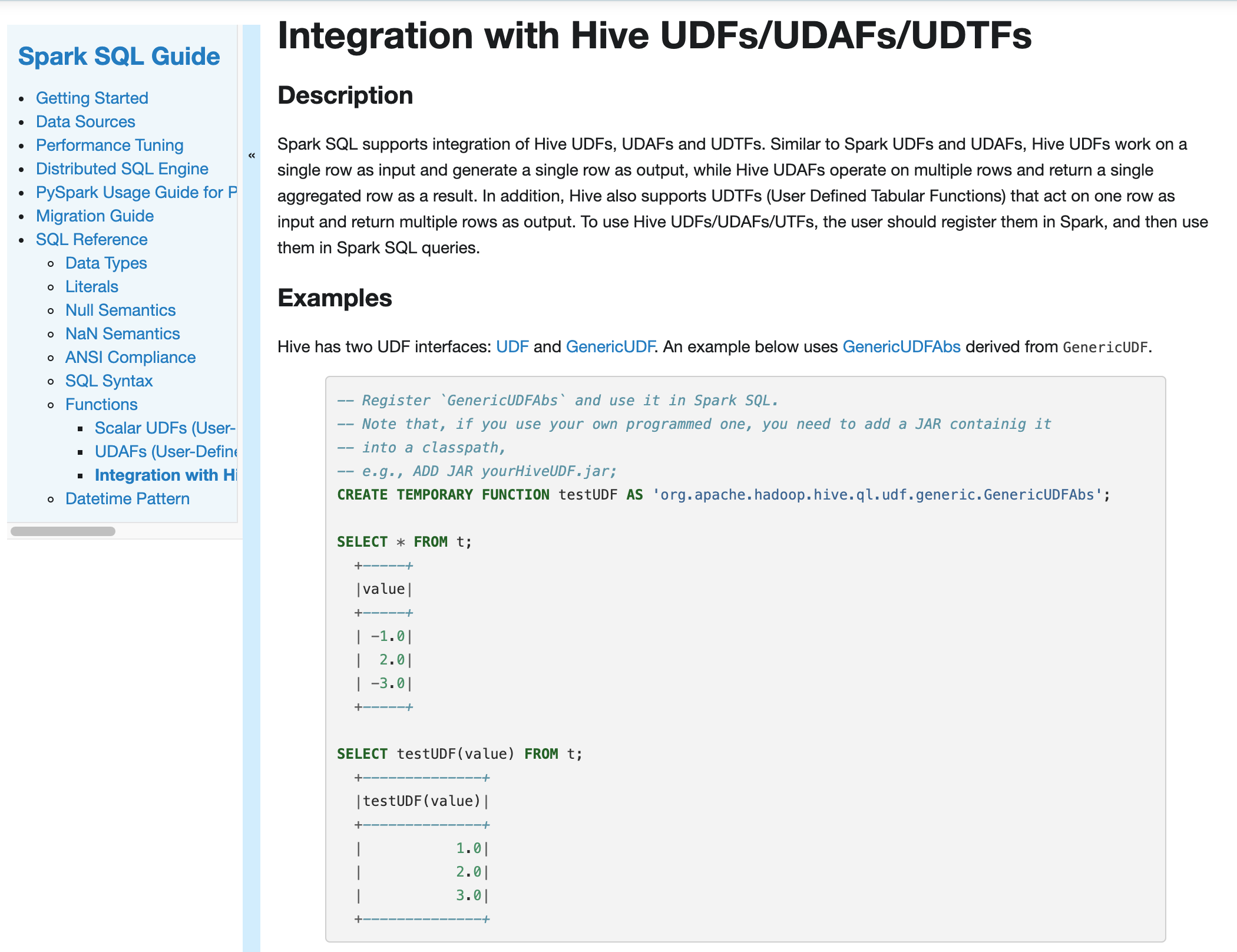
Task: Select ANSI Compliance in the sidebar
Action: pos(130,357)
